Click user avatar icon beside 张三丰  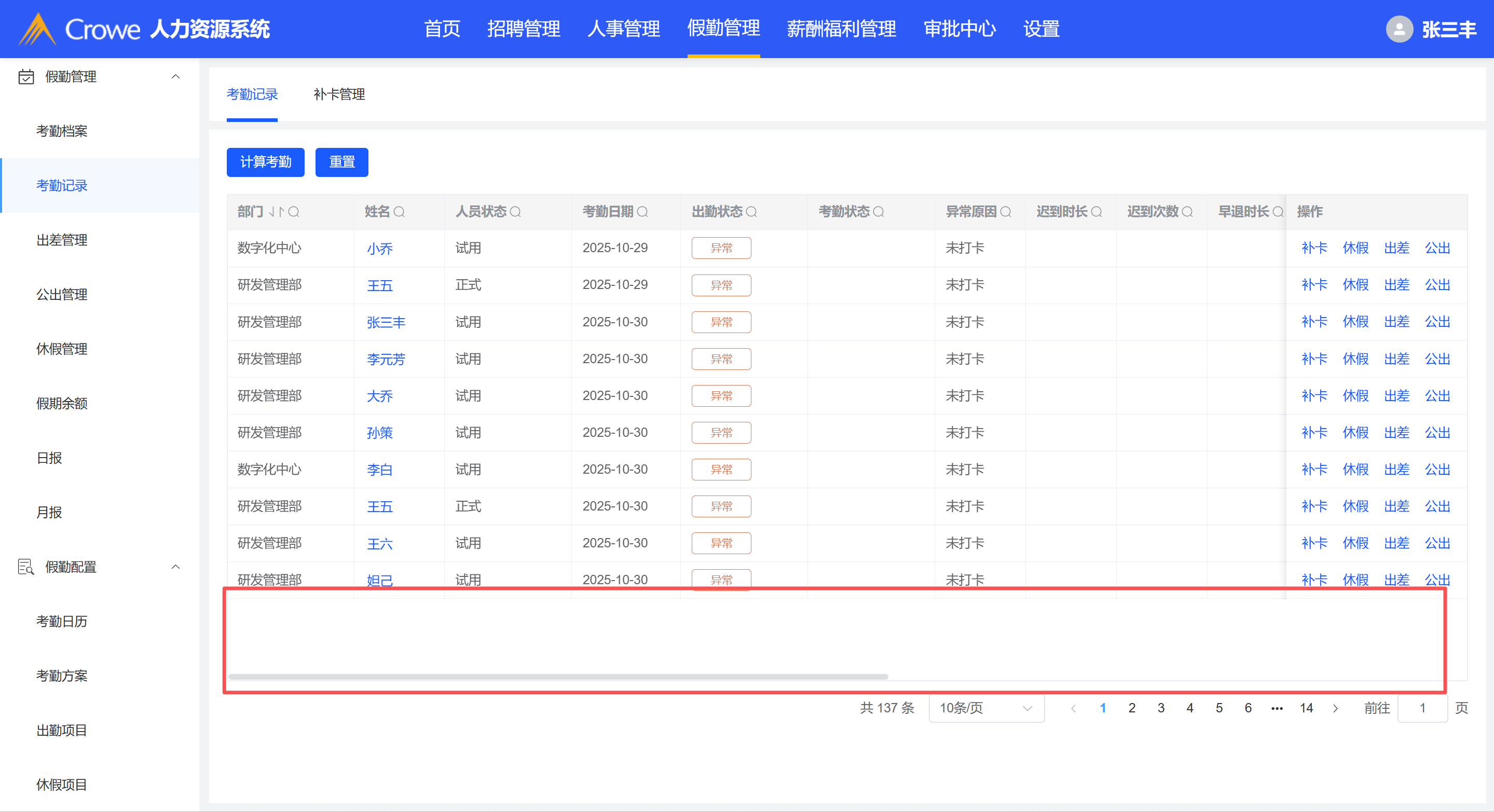point(1399,29)
